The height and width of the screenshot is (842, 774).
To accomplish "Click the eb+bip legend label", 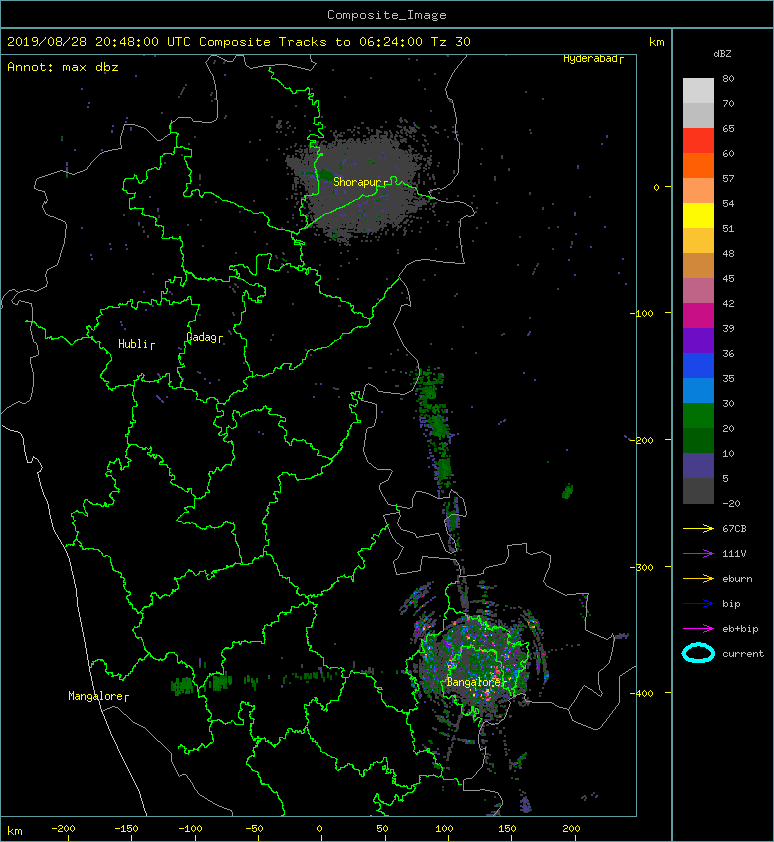I will 741,629.
